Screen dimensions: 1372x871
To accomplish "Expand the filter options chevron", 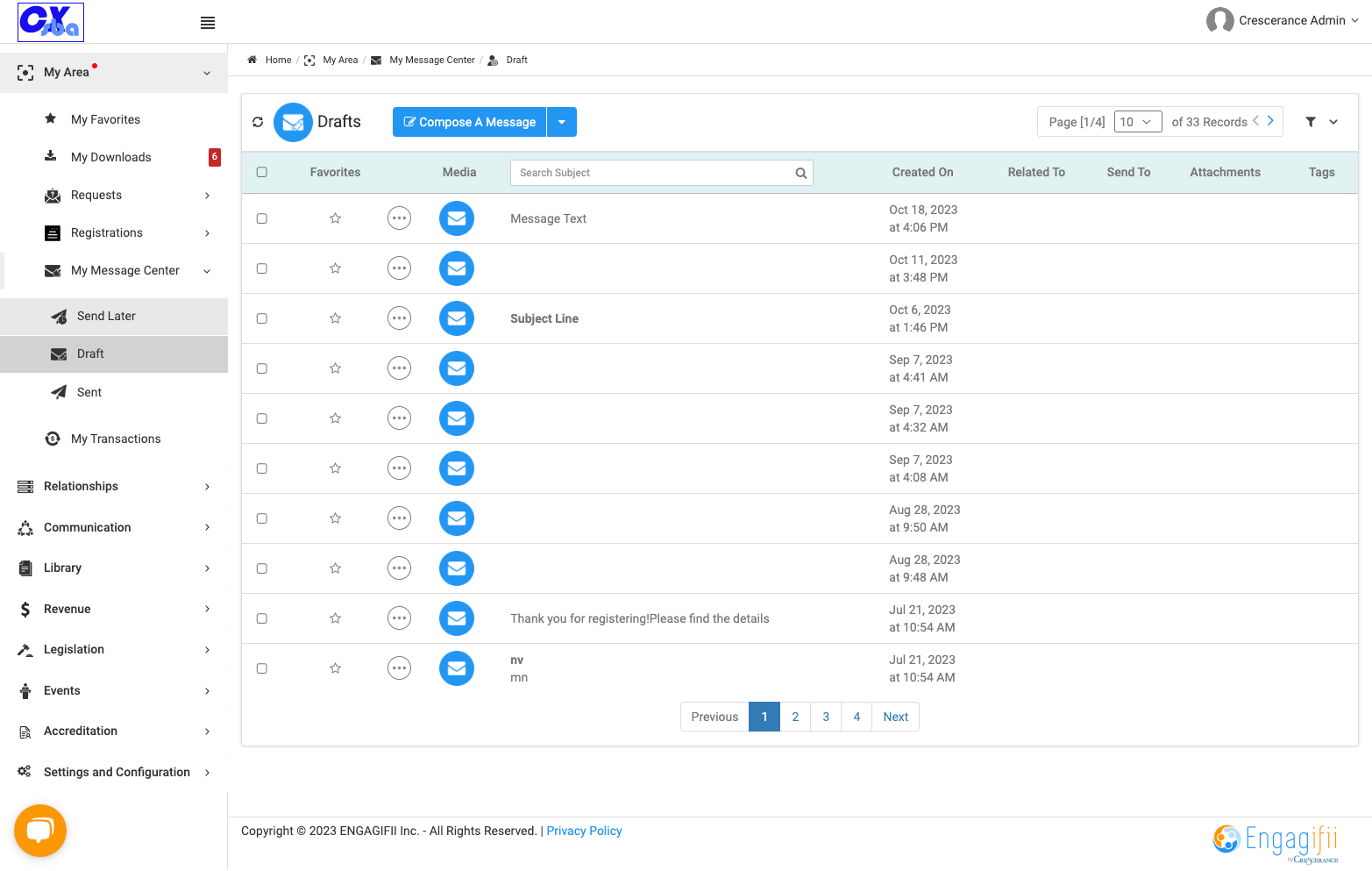I will click(1333, 122).
